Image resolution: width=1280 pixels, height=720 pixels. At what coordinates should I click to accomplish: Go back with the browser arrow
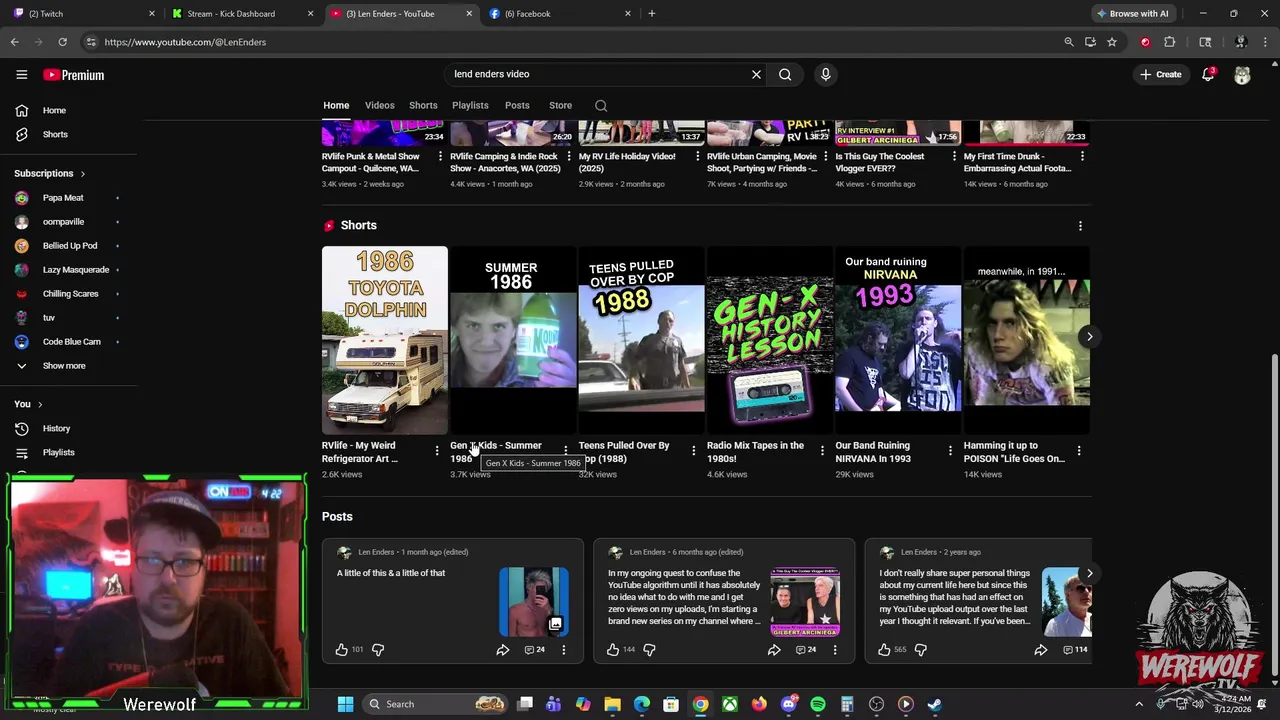click(x=15, y=42)
